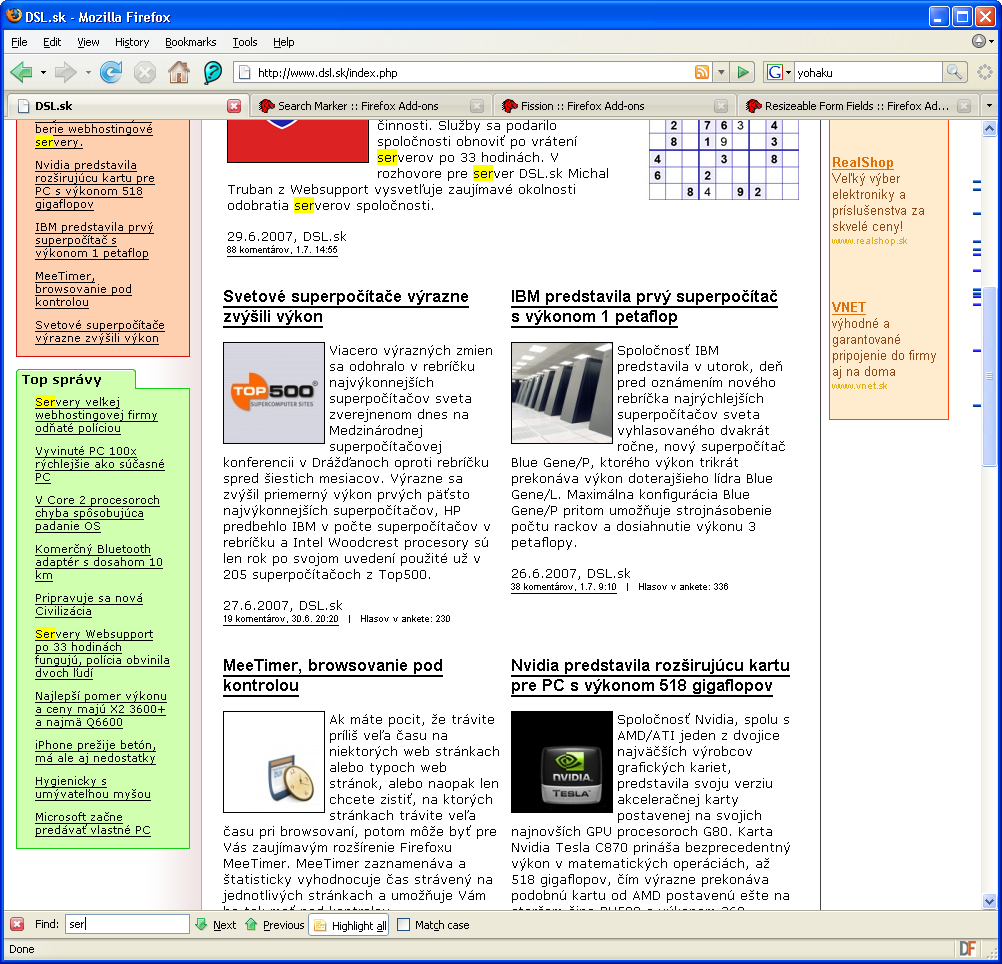1002x964 pixels.
Task: Click the DF icon in status bar
Action: [x=967, y=949]
